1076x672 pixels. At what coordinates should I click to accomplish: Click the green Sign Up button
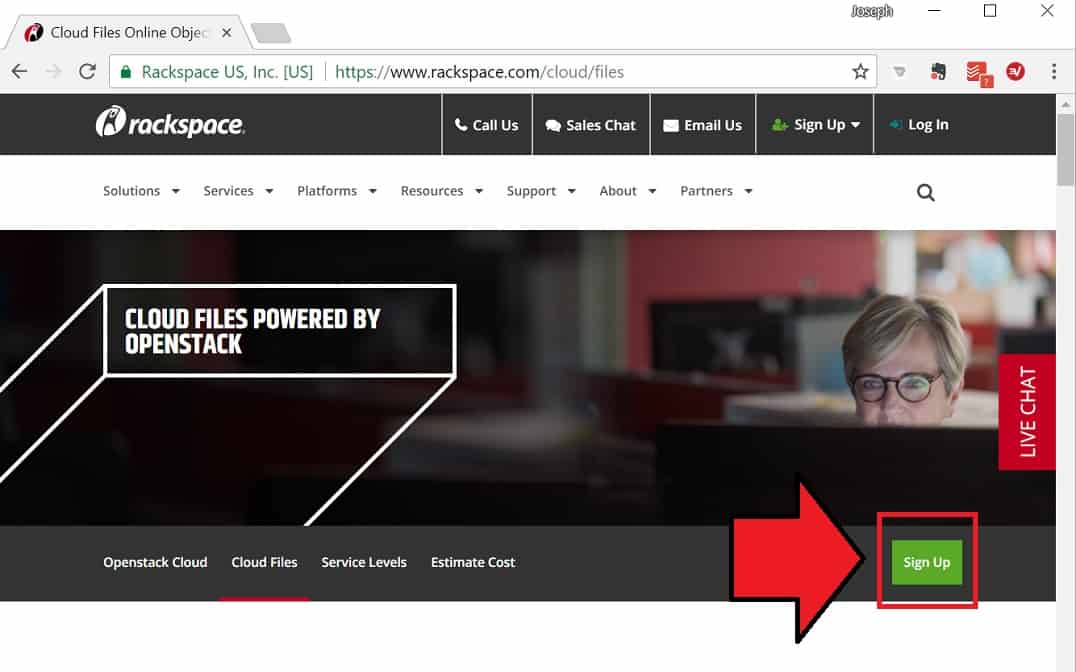(x=926, y=562)
